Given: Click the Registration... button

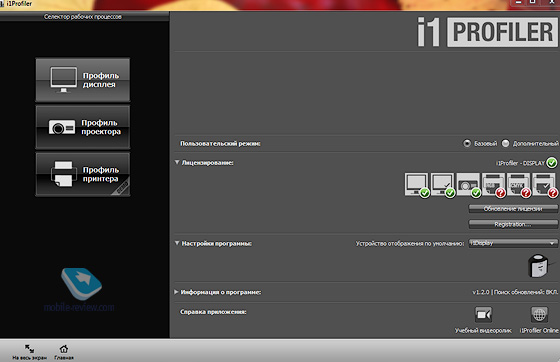Looking at the screenshot, I should point(513,224).
